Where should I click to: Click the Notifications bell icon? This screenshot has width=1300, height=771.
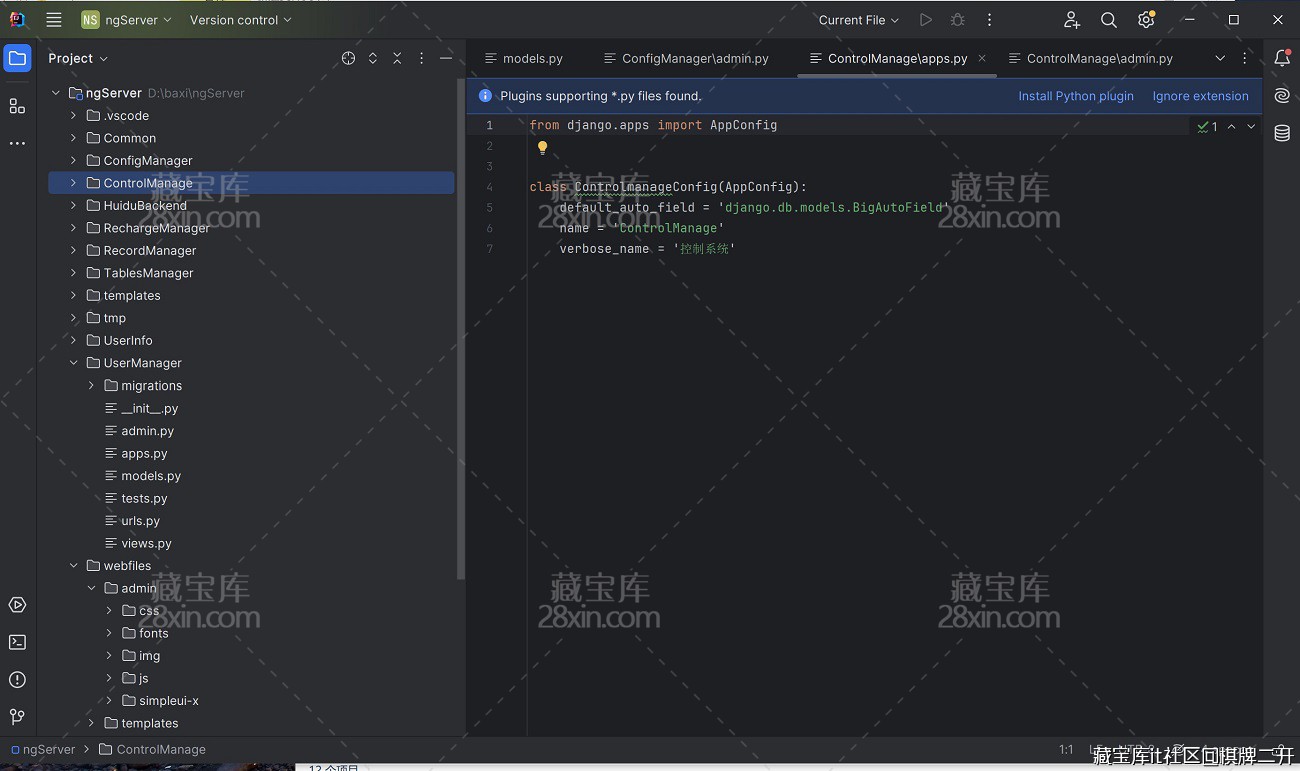point(1282,59)
